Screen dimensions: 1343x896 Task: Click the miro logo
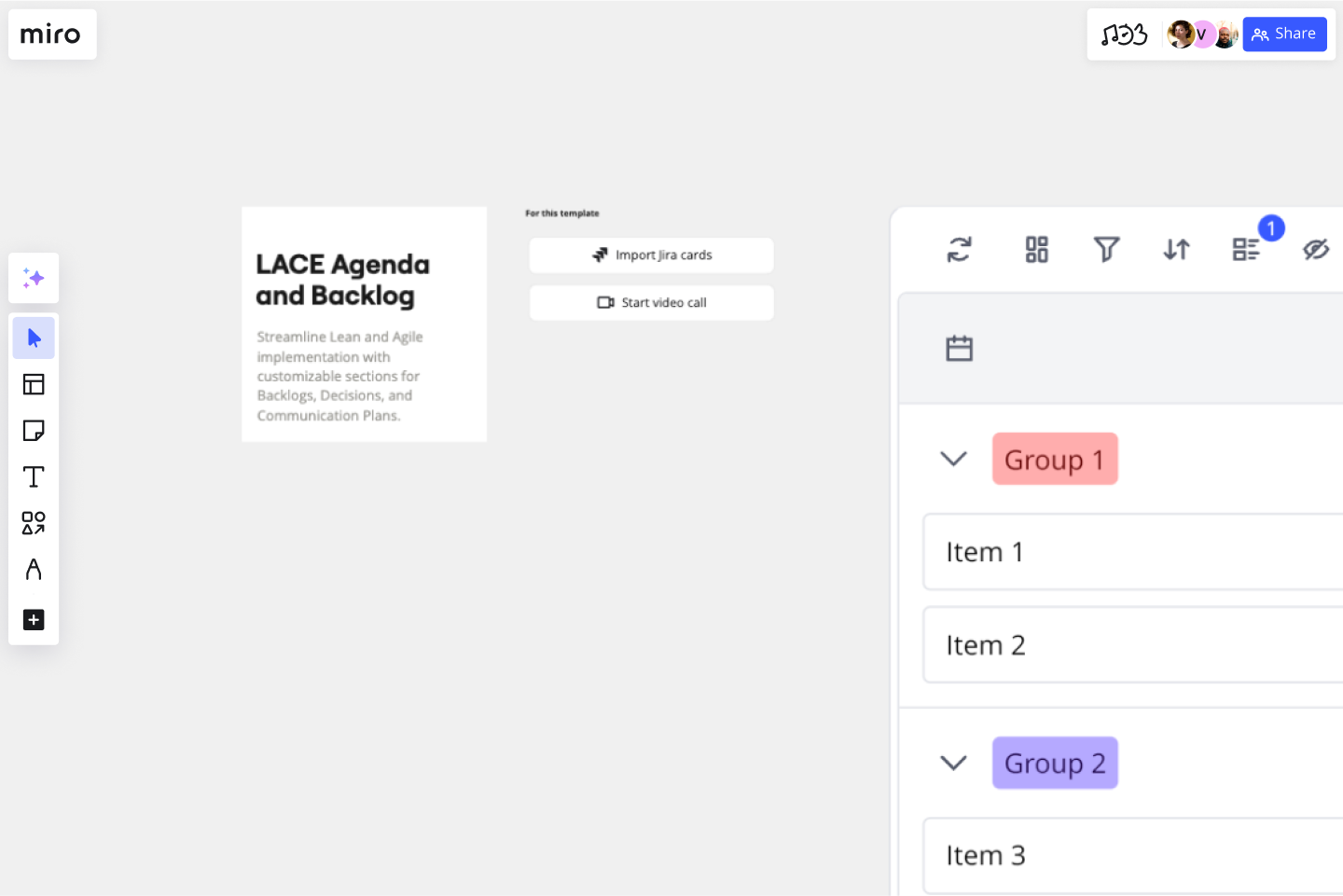click(51, 34)
